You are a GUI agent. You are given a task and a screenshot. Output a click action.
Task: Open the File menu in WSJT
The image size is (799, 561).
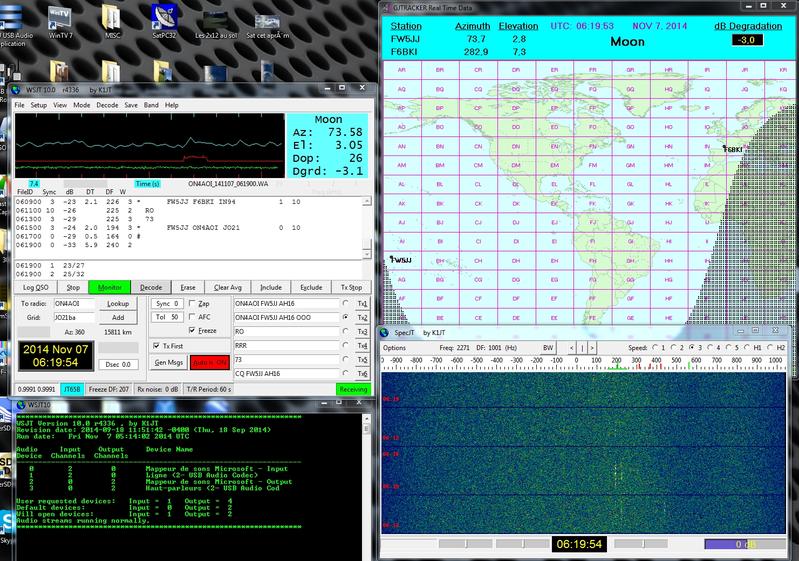pyautogui.click(x=19, y=105)
